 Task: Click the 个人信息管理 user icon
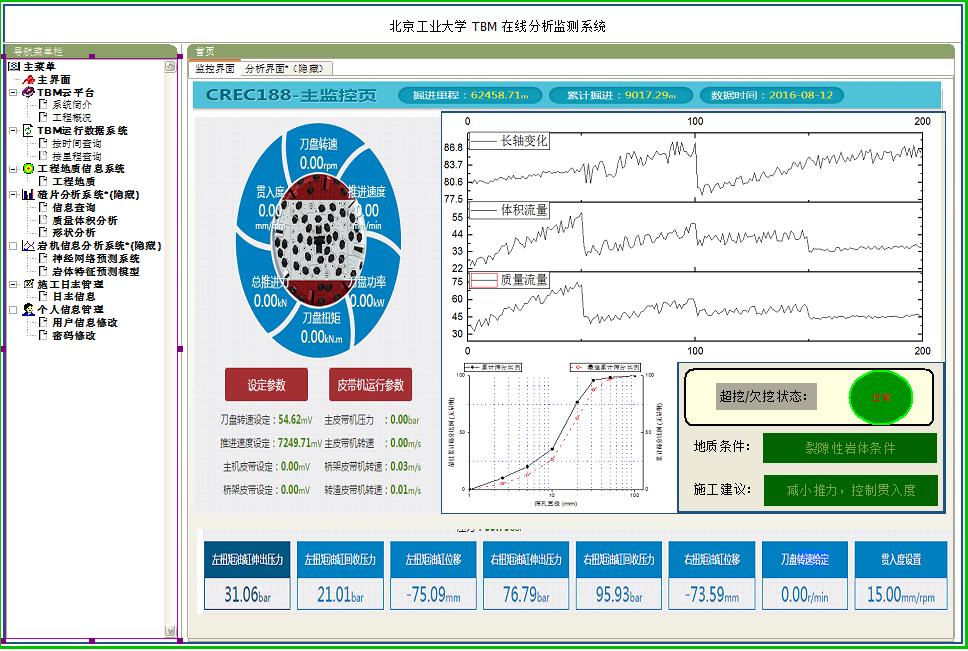[x=28, y=310]
